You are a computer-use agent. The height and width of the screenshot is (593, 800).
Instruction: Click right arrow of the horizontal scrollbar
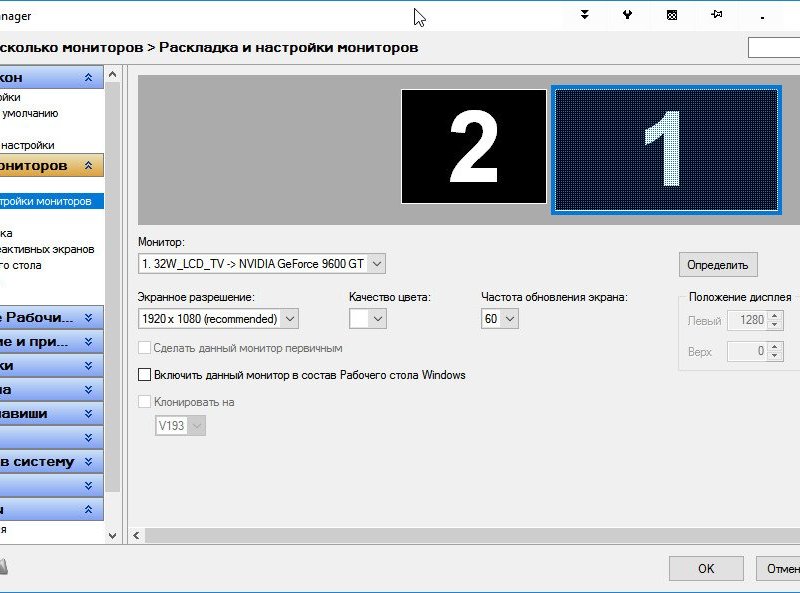794,535
